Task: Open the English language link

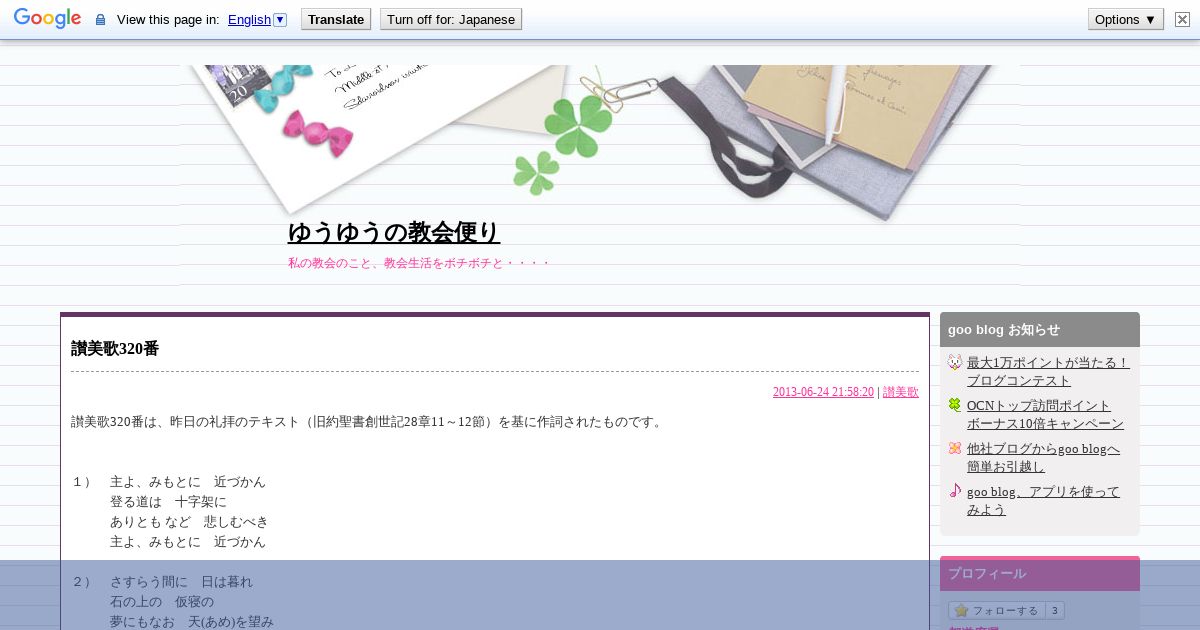Action: (249, 19)
